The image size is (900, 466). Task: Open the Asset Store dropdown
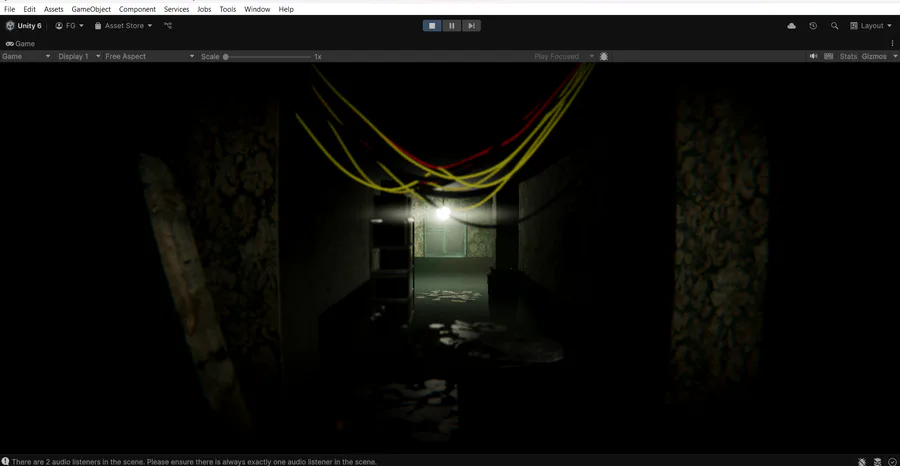click(x=123, y=26)
